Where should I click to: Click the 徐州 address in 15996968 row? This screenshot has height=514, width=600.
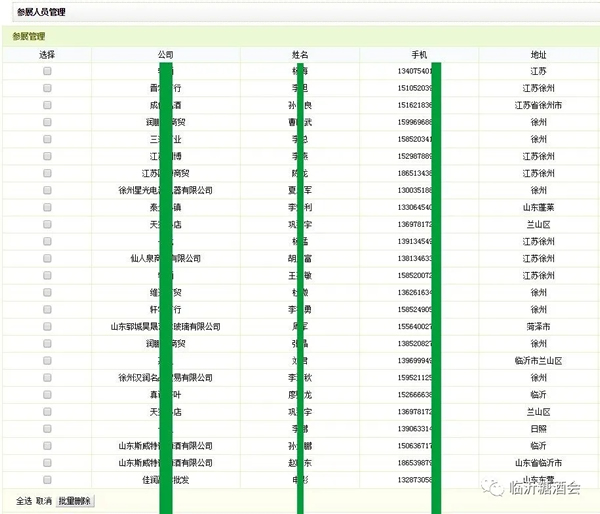[x=538, y=122]
